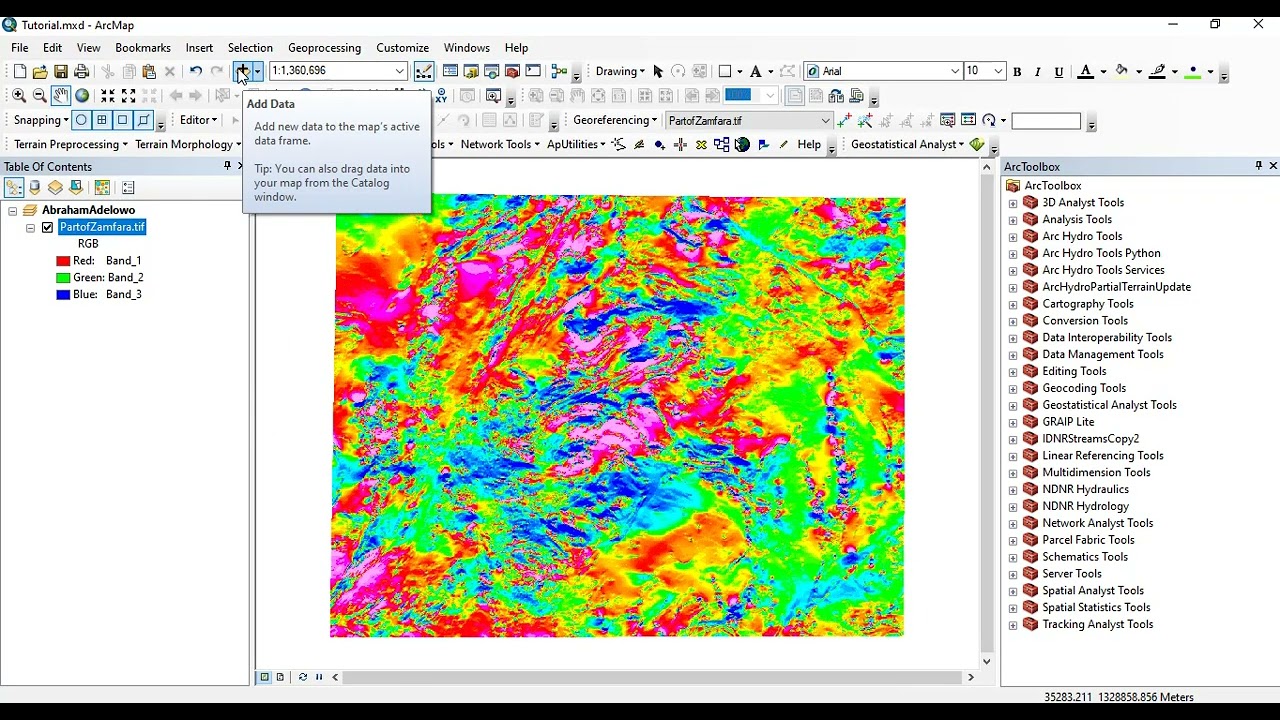Screen dimensions: 1280x720
Task: Expand the Spatial Analyst Tools toolbox
Action: pyautogui.click(x=1013, y=591)
